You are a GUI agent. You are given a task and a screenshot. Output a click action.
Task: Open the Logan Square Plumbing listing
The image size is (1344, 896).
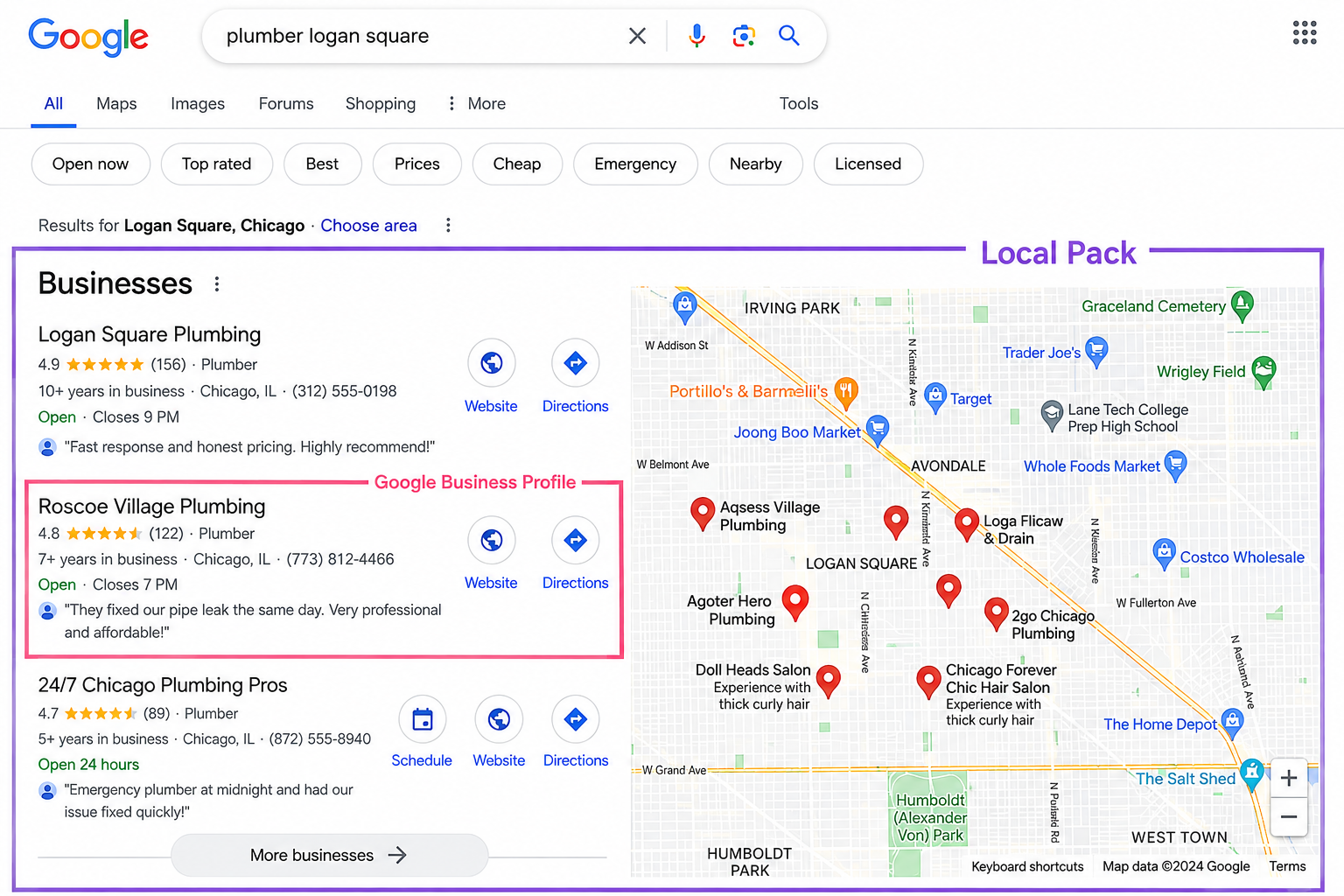[150, 334]
